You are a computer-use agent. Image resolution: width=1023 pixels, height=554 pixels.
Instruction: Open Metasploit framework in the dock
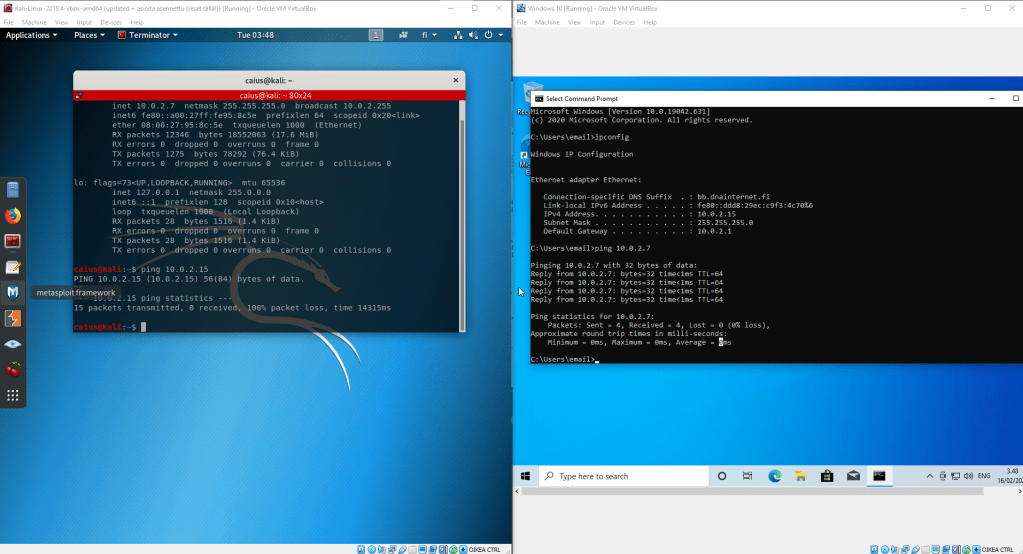13,292
